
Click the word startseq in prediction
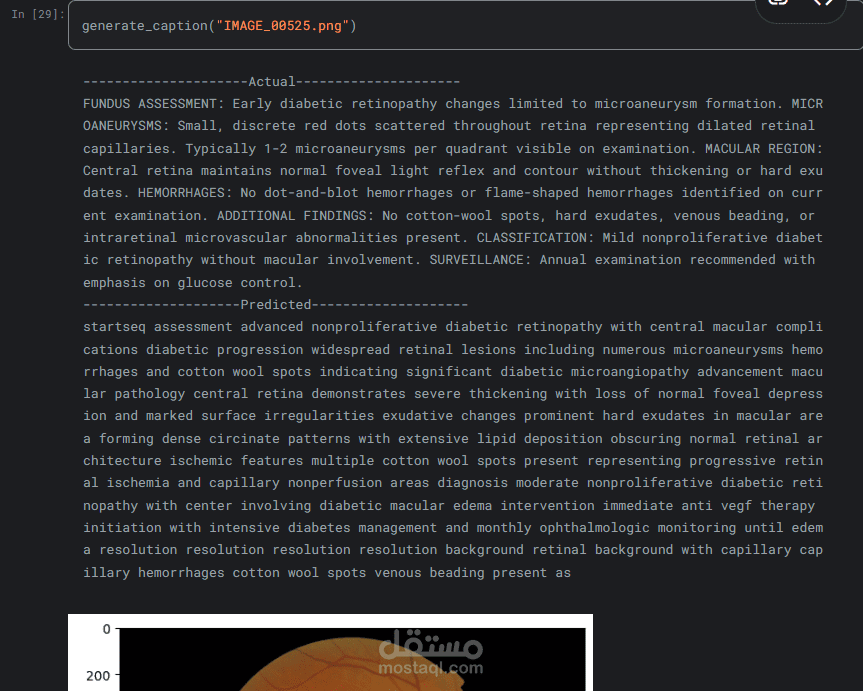click(114, 327)
